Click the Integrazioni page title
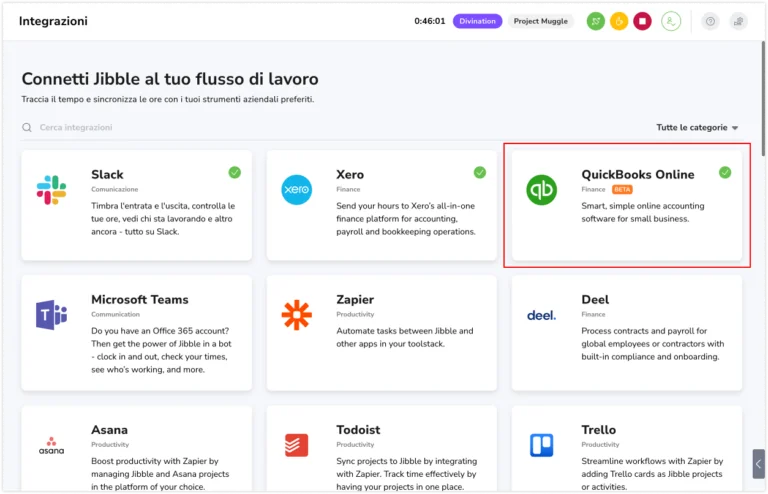Screen dimensions: 768x494 53,21
